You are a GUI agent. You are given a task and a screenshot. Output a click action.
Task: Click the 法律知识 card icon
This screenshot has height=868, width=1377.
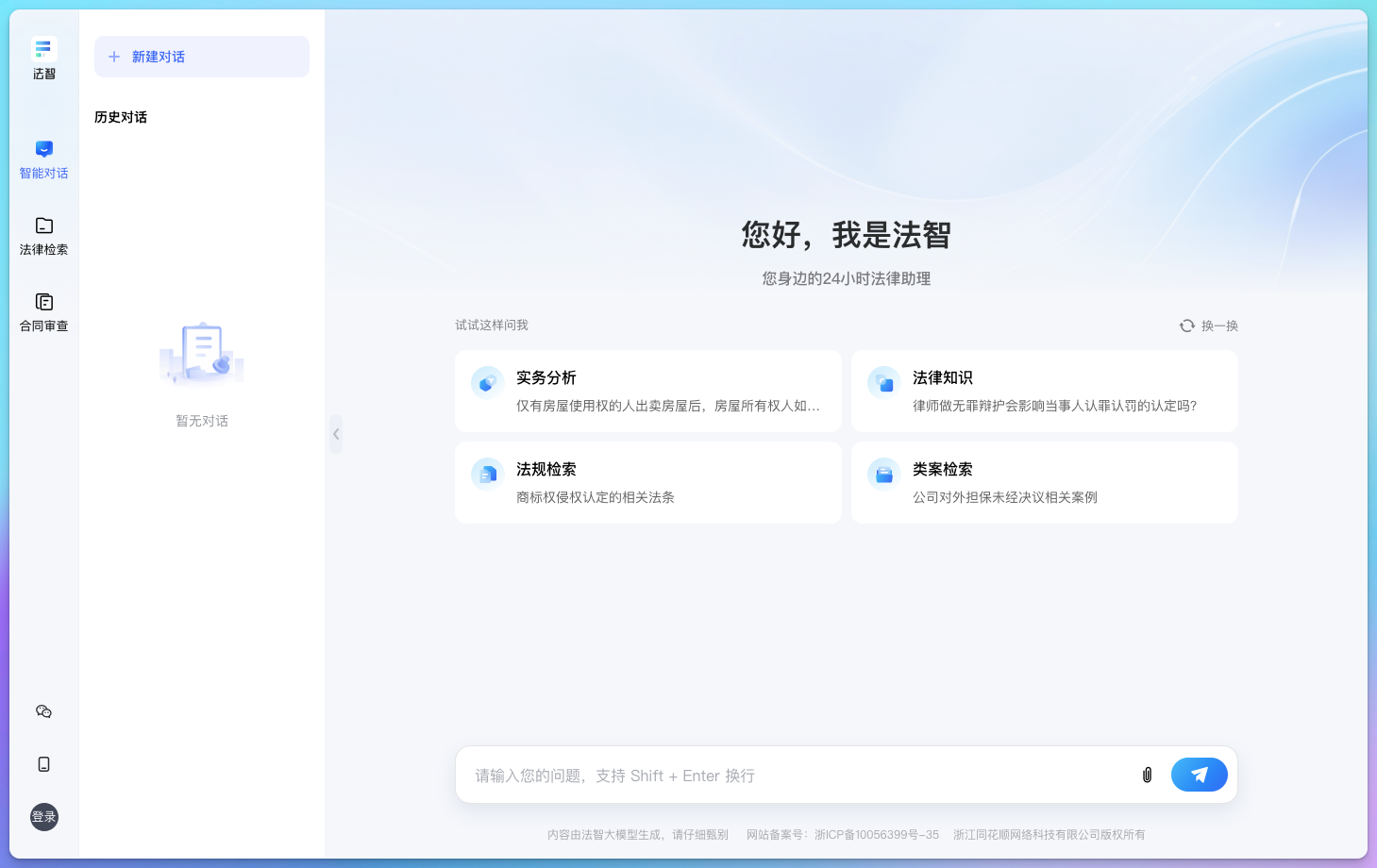click(882, 382)
